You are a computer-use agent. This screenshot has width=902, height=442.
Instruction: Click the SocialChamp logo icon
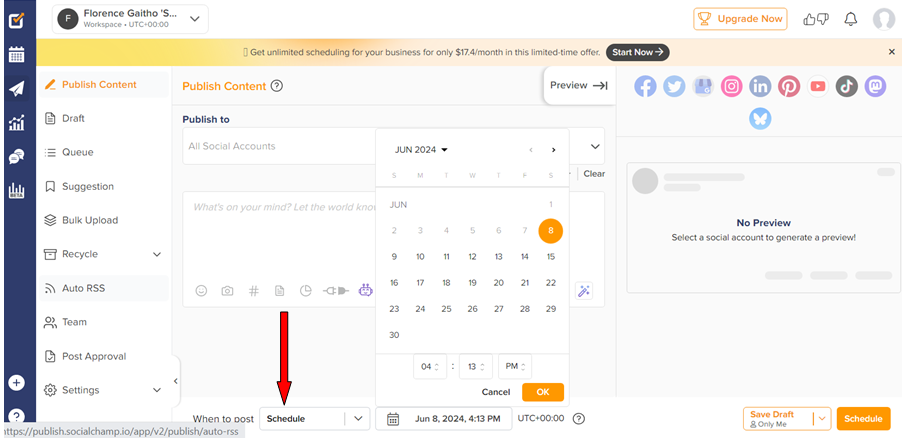(x=17, y=21)
